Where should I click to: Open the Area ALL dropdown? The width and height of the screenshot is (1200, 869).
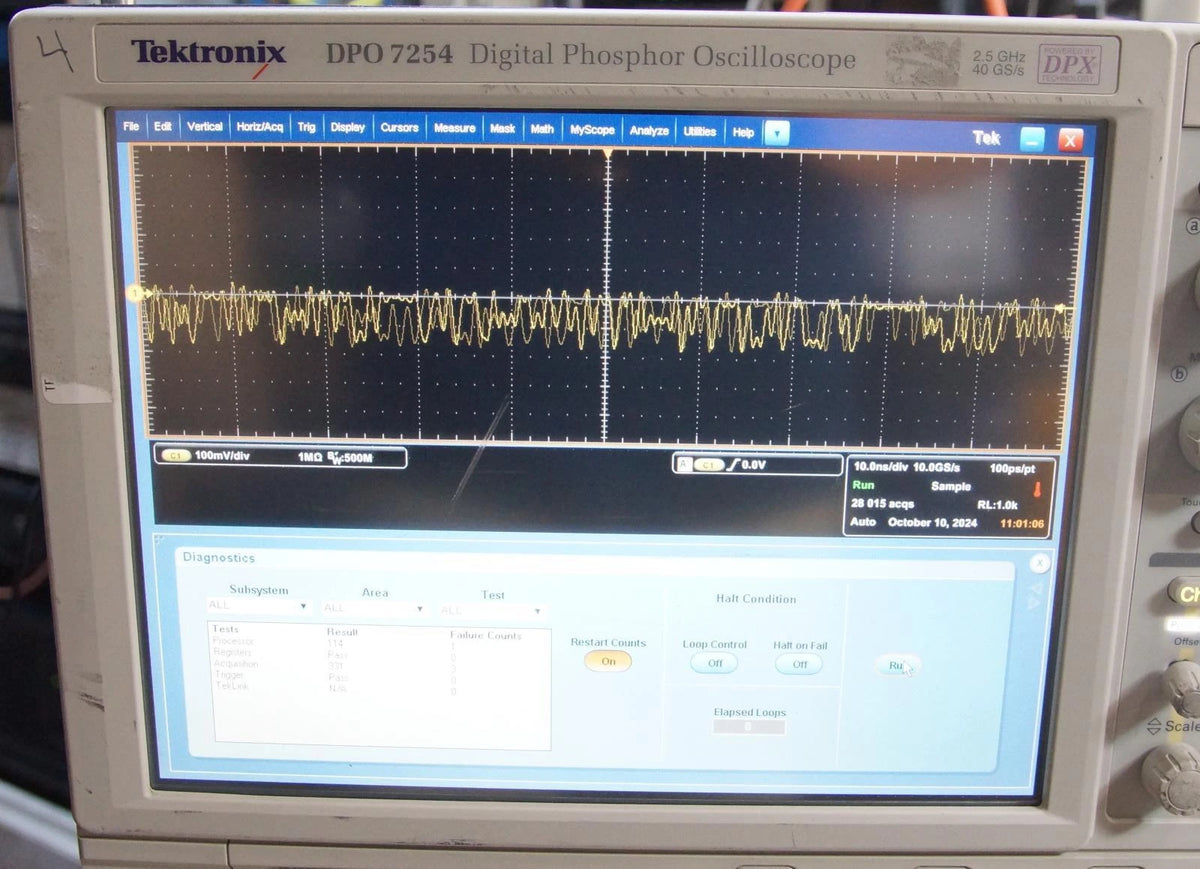[374, 607]
